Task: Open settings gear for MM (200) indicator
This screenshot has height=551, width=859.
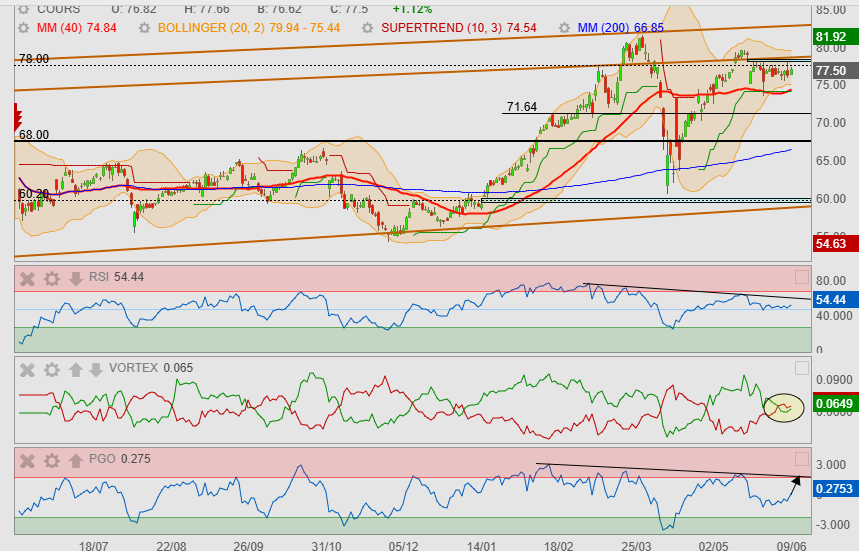Action: pos(564,28)
